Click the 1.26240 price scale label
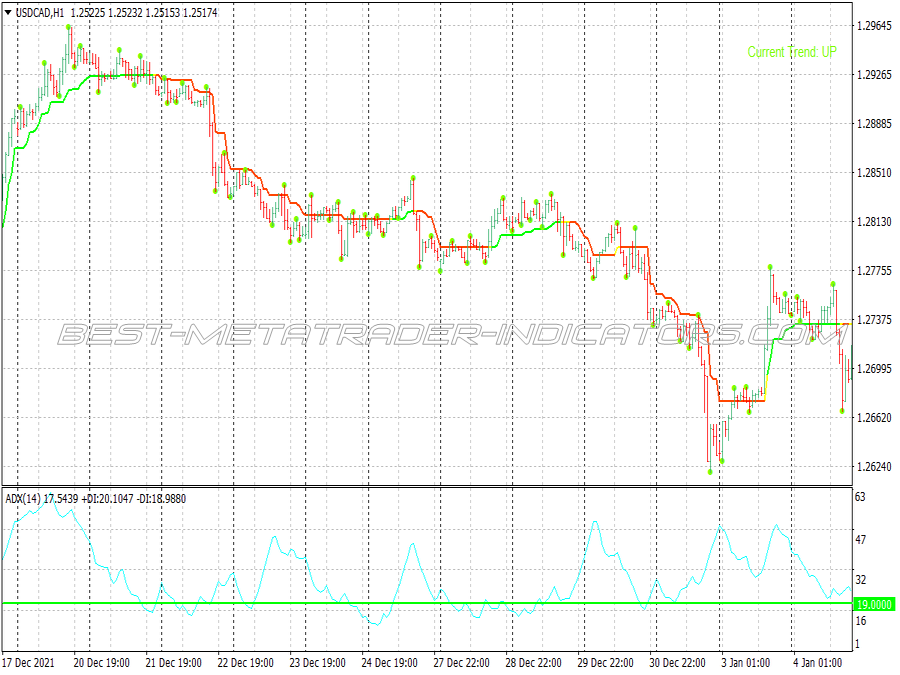Viewport: 900px width, 675px height. click(x=874, y=467)
